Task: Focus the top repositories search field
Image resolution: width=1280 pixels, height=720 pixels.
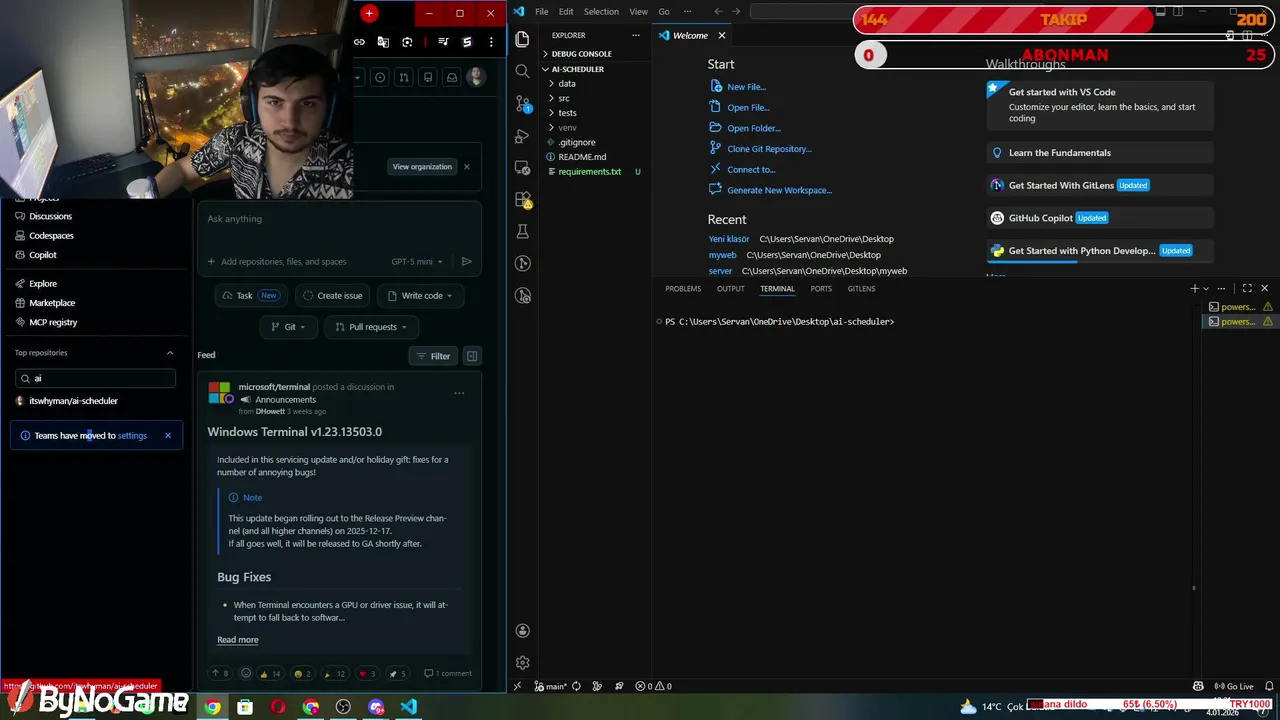Action: point(95,378)
